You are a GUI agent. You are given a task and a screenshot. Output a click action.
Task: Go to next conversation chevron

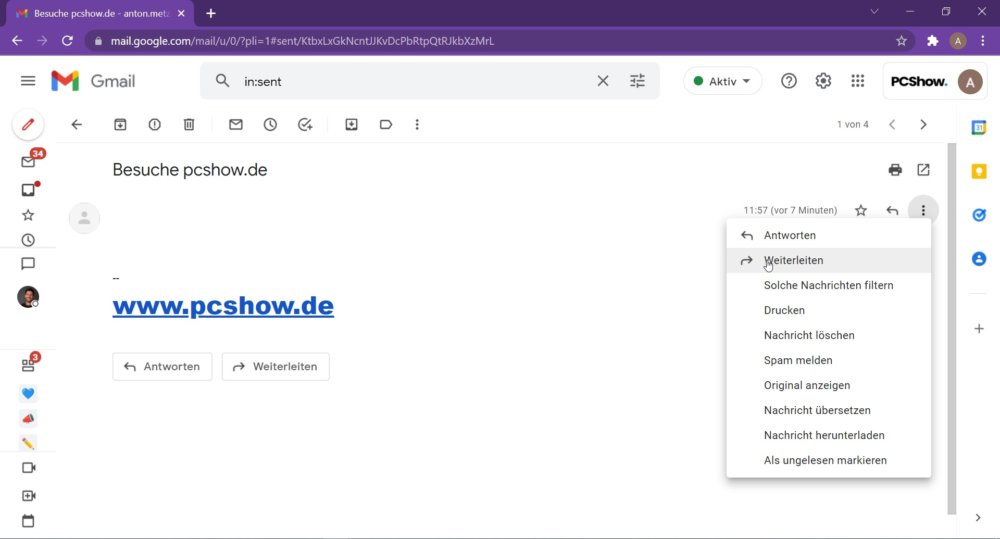[x=923, y=124]
